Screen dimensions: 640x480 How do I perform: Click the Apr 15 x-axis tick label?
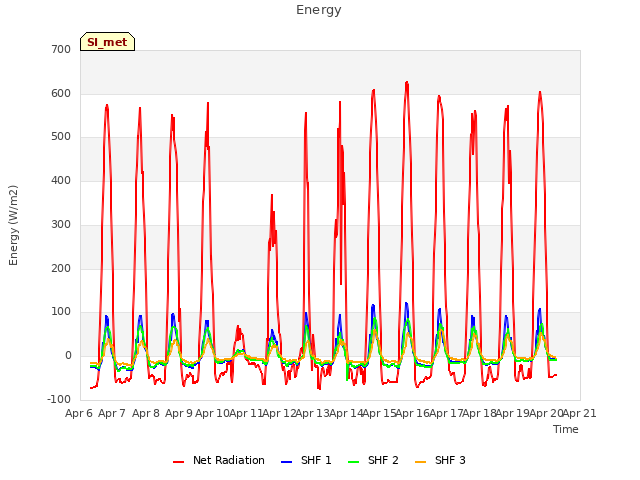[379, 413]
